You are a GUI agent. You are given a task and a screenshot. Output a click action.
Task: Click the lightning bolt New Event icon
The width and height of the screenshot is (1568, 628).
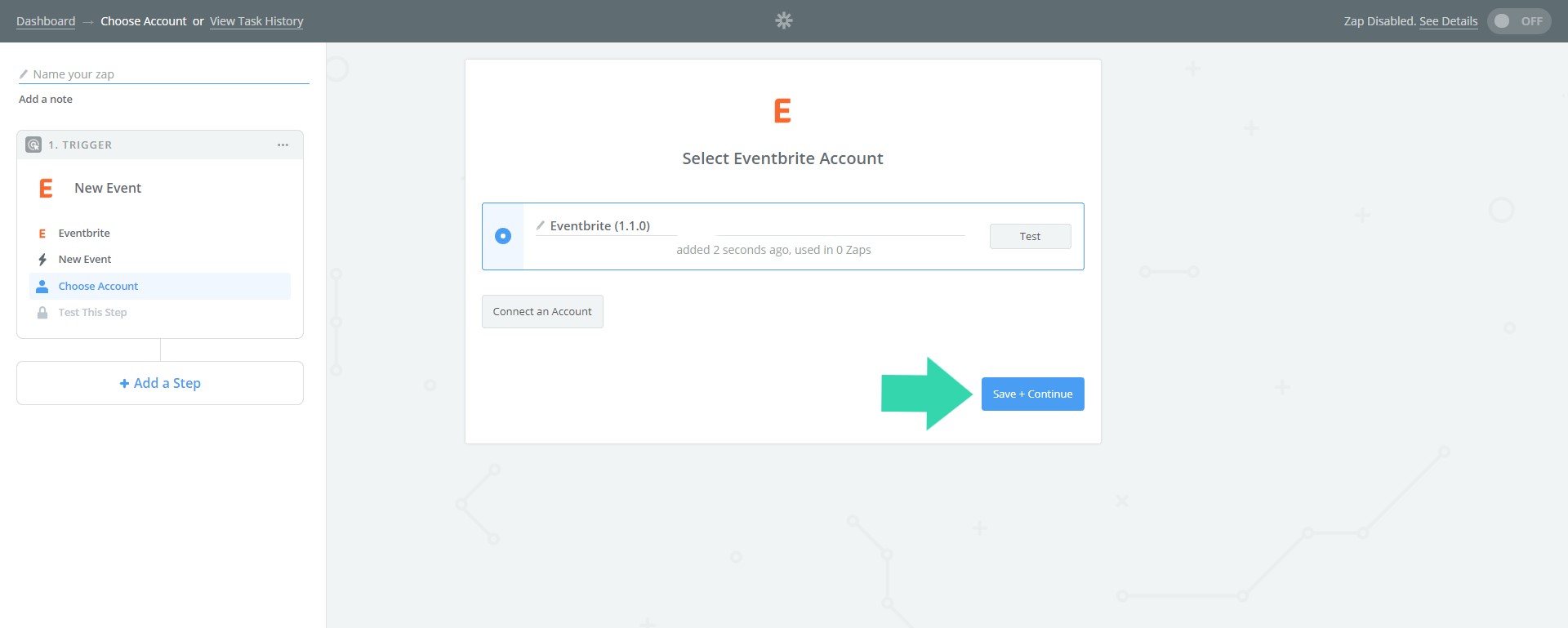(x=42, y=260)
